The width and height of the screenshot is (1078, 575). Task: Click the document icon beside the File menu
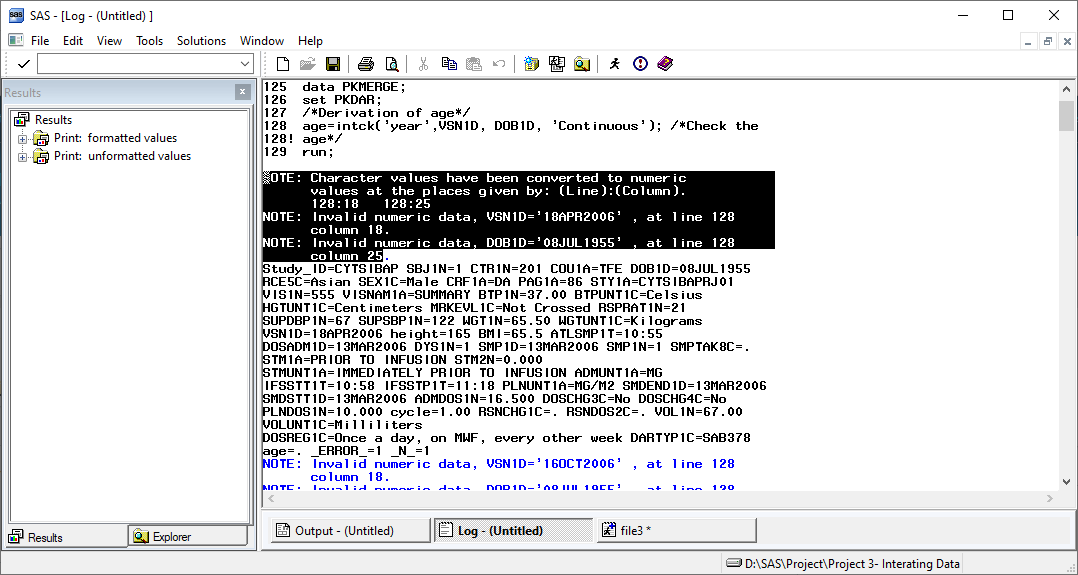point(15,41)
